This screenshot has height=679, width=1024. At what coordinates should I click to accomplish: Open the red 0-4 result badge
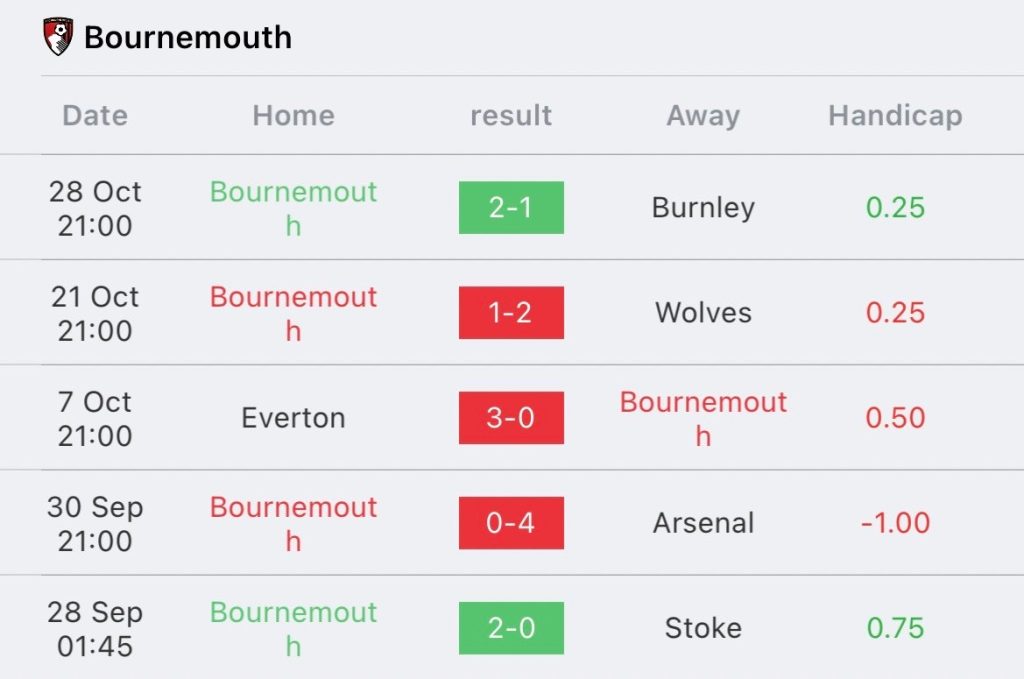511,523
